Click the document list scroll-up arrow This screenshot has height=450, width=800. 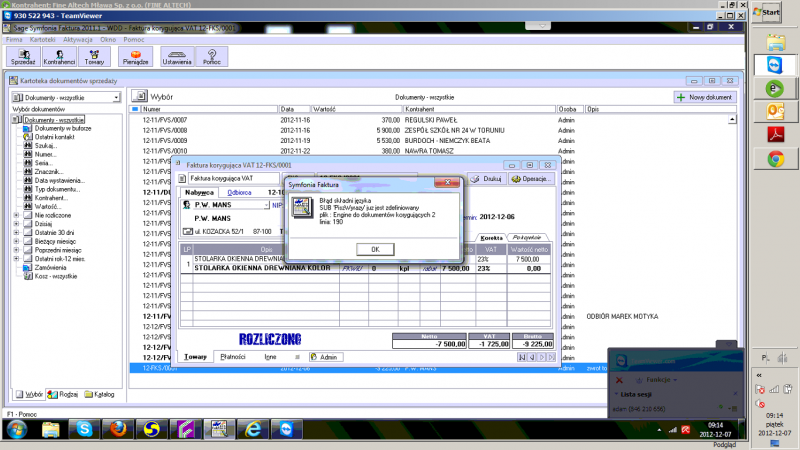click(x=732, y=119)
